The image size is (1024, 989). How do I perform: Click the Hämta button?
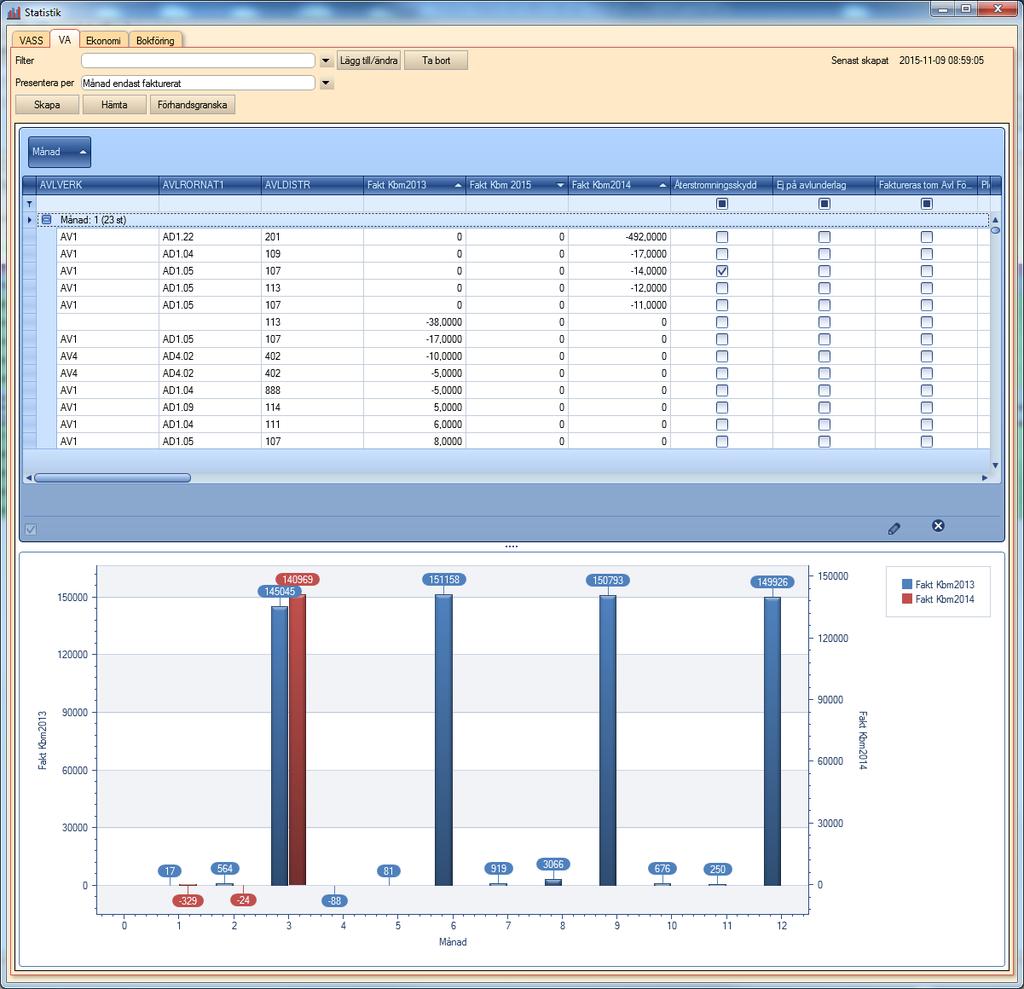(x=114, y=105)
